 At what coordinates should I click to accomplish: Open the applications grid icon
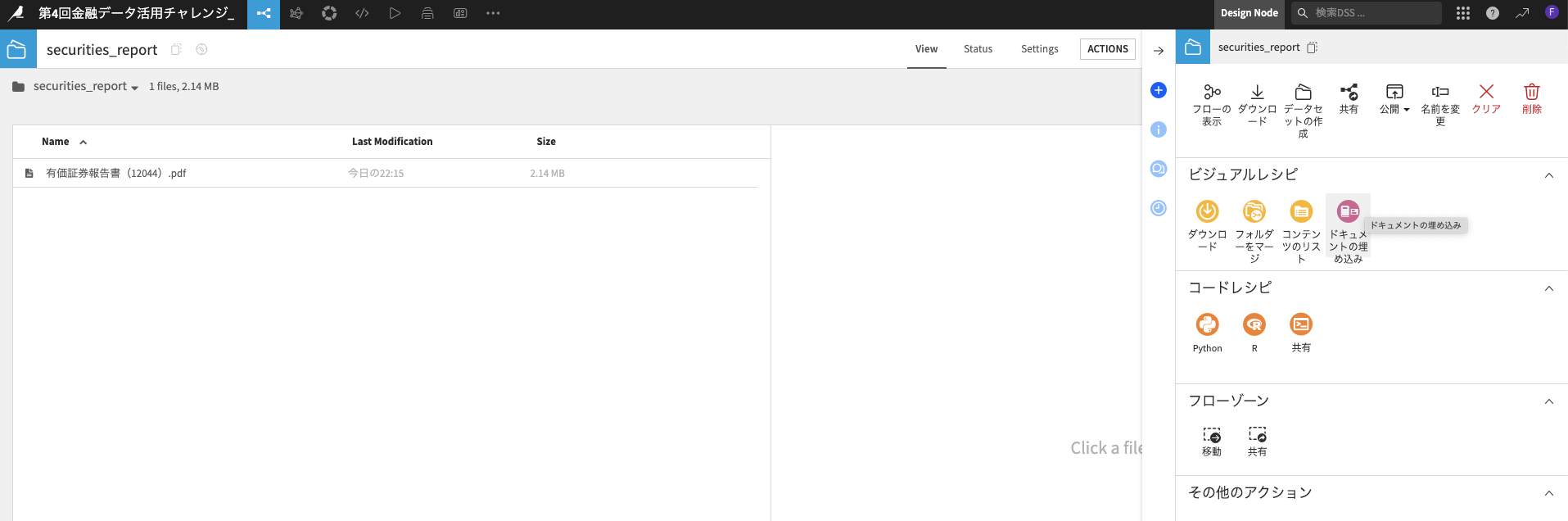click(1463, 13)
